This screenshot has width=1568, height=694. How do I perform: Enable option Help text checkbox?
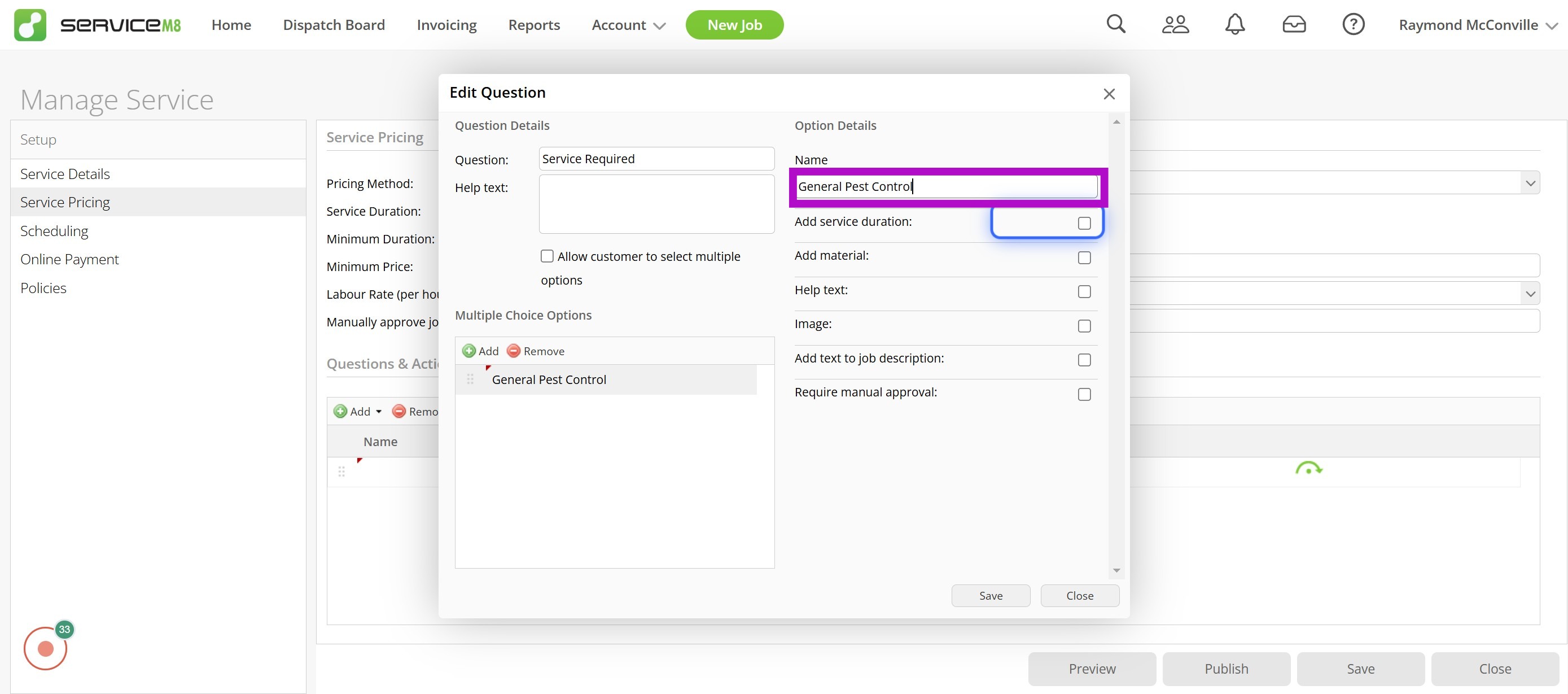click(x=1084, y=291)
